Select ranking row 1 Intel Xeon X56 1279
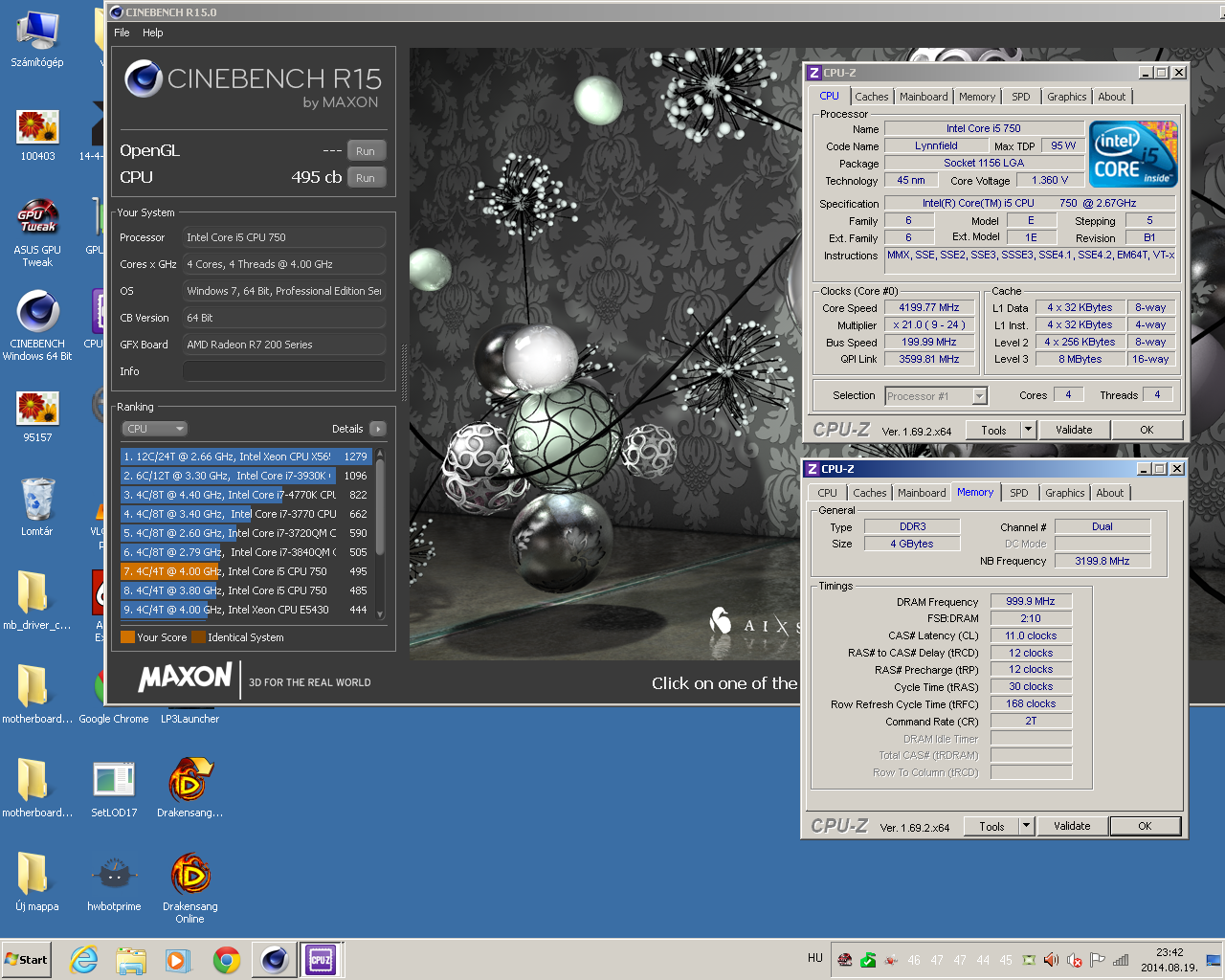This screenshot has width=1225, height=980. (x=246, y=457)
